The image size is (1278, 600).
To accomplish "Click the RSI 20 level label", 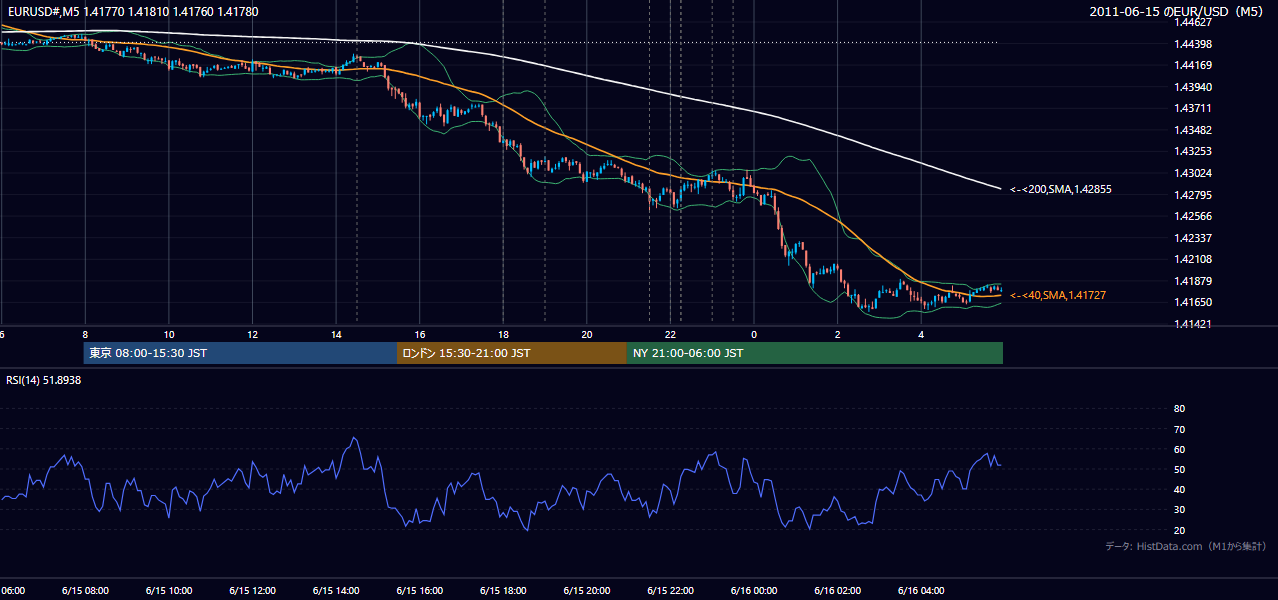I will pyautogui.click(x=1179, y=531).
